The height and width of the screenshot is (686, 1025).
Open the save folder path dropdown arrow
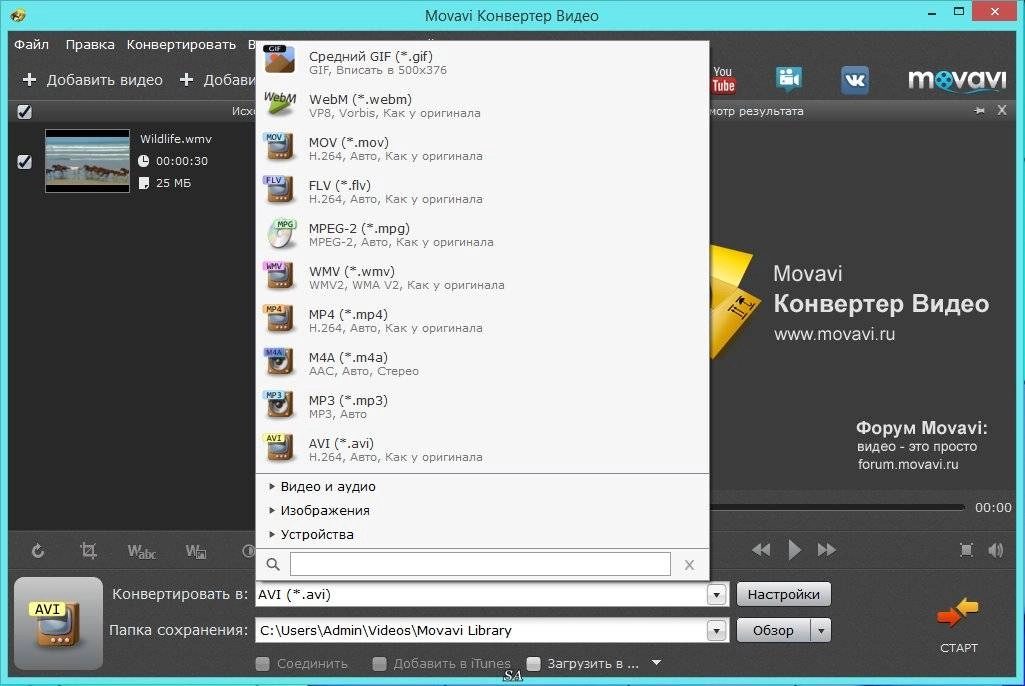[716, 631]
